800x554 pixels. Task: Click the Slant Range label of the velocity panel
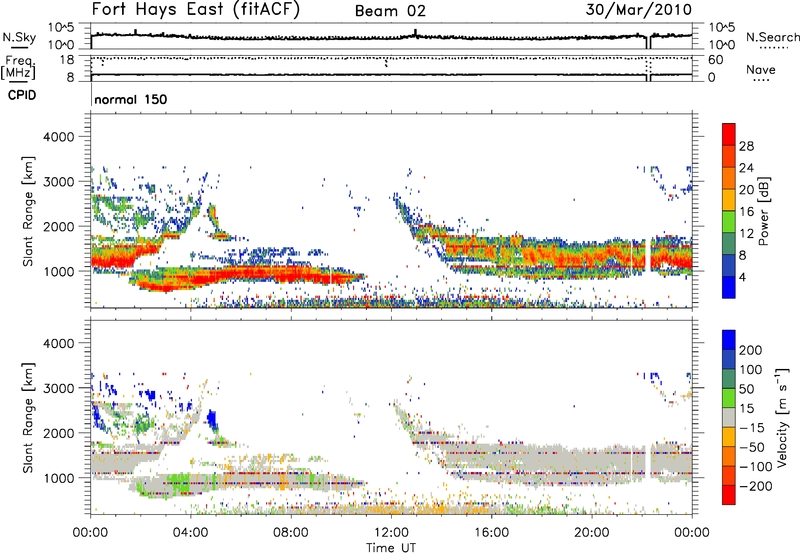pyautogui.click(x=28, y=418)
